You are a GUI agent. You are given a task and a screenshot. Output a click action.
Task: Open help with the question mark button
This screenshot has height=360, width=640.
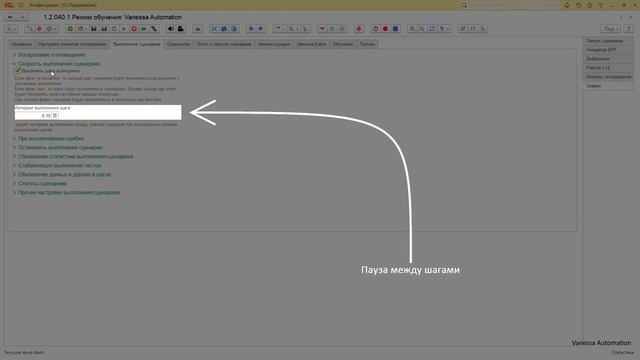(x=629, y=29)
